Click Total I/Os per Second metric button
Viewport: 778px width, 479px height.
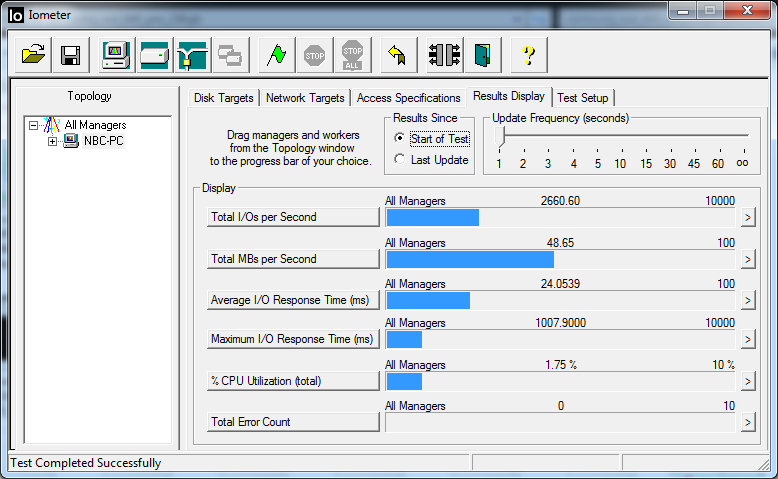coord(293,217)
